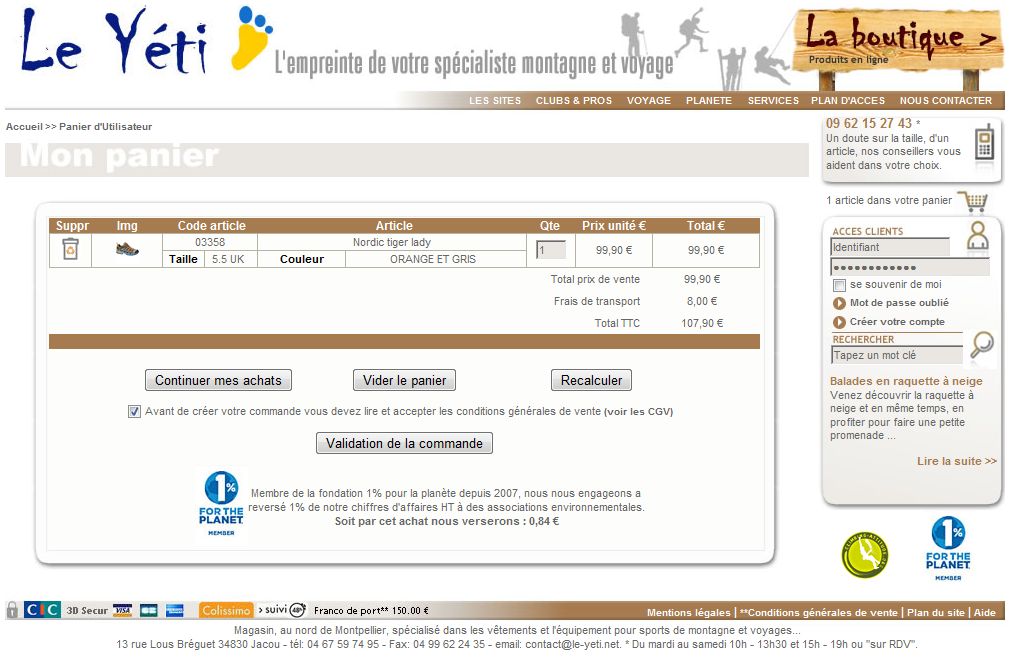Click Conditions générales de vente footer link

(819, 613)
